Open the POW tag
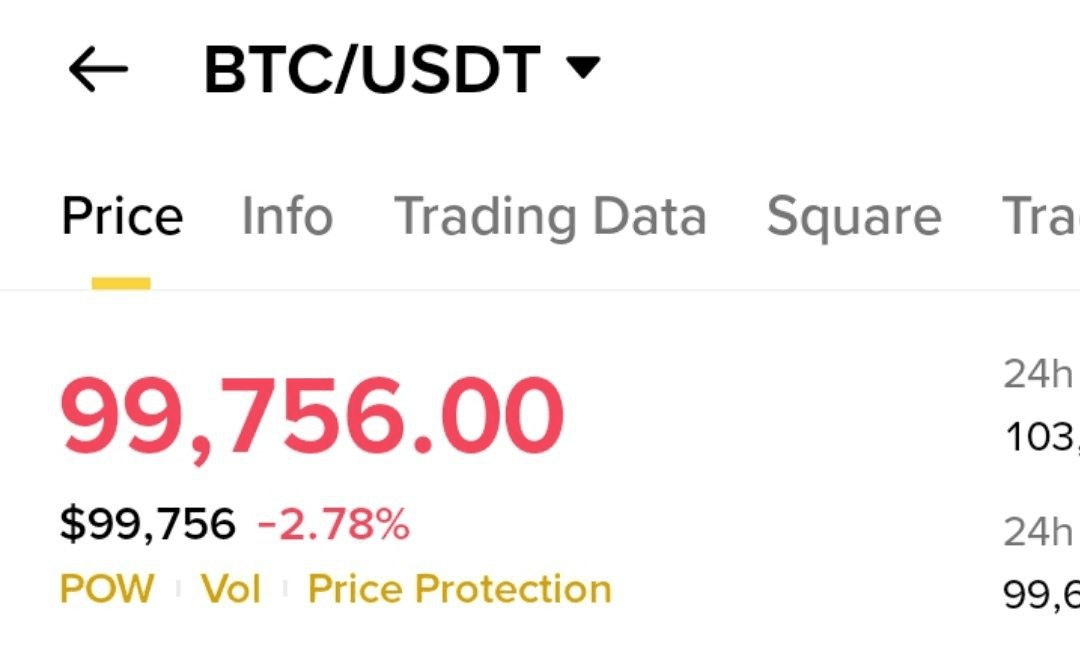The height and width of the screenshot is (664, 1080). coord(107,589)
